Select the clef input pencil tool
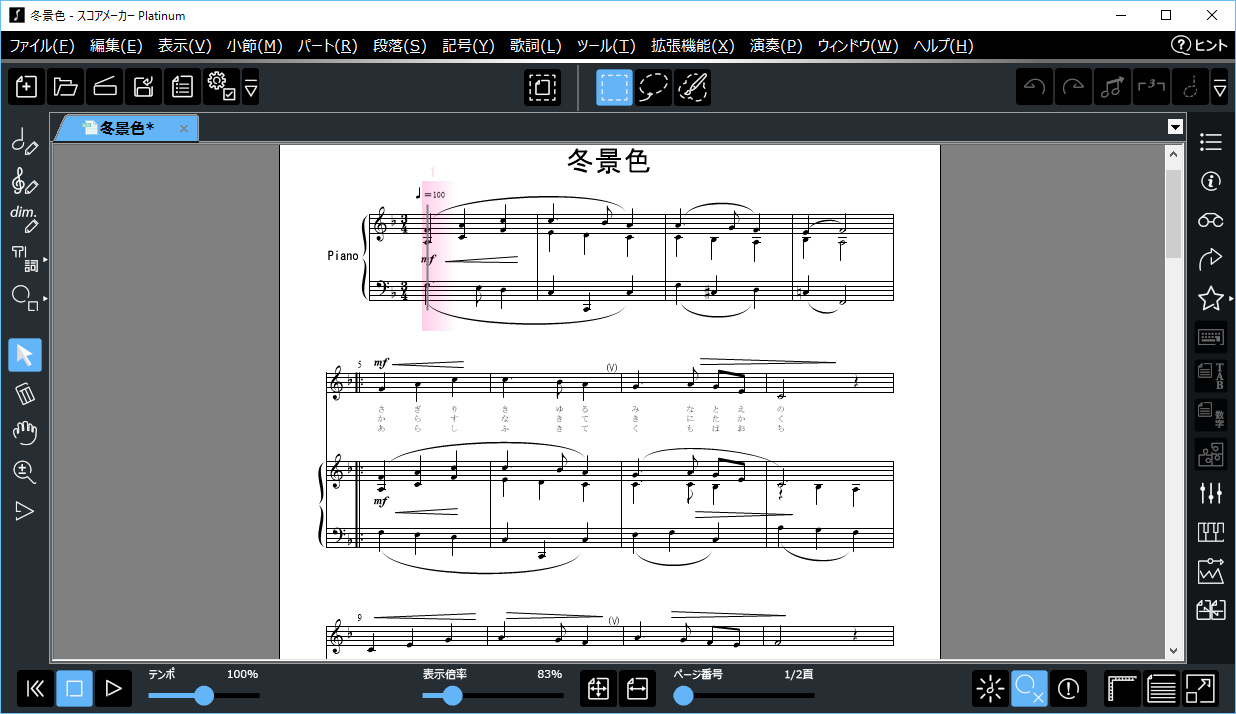The image size is (1236, 714). pos(25,181)
